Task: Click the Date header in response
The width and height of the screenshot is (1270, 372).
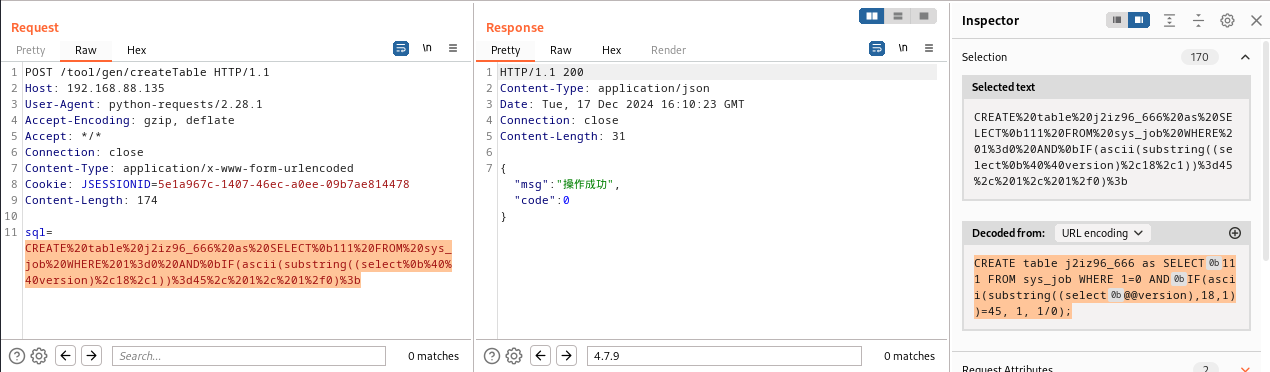Action: (622, 104)
